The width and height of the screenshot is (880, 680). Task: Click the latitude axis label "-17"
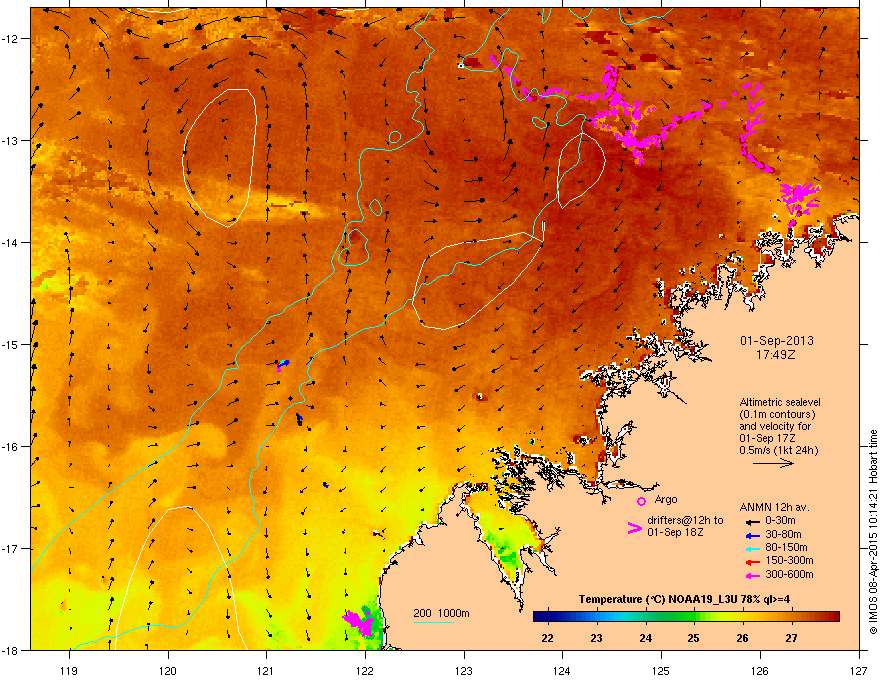click(x=10, y=549)
